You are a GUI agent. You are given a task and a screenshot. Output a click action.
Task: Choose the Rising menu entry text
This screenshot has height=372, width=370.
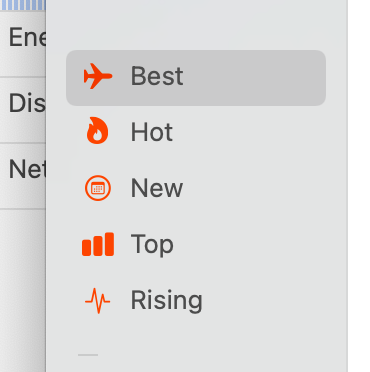pyautogui.click(x=167, y=301)
